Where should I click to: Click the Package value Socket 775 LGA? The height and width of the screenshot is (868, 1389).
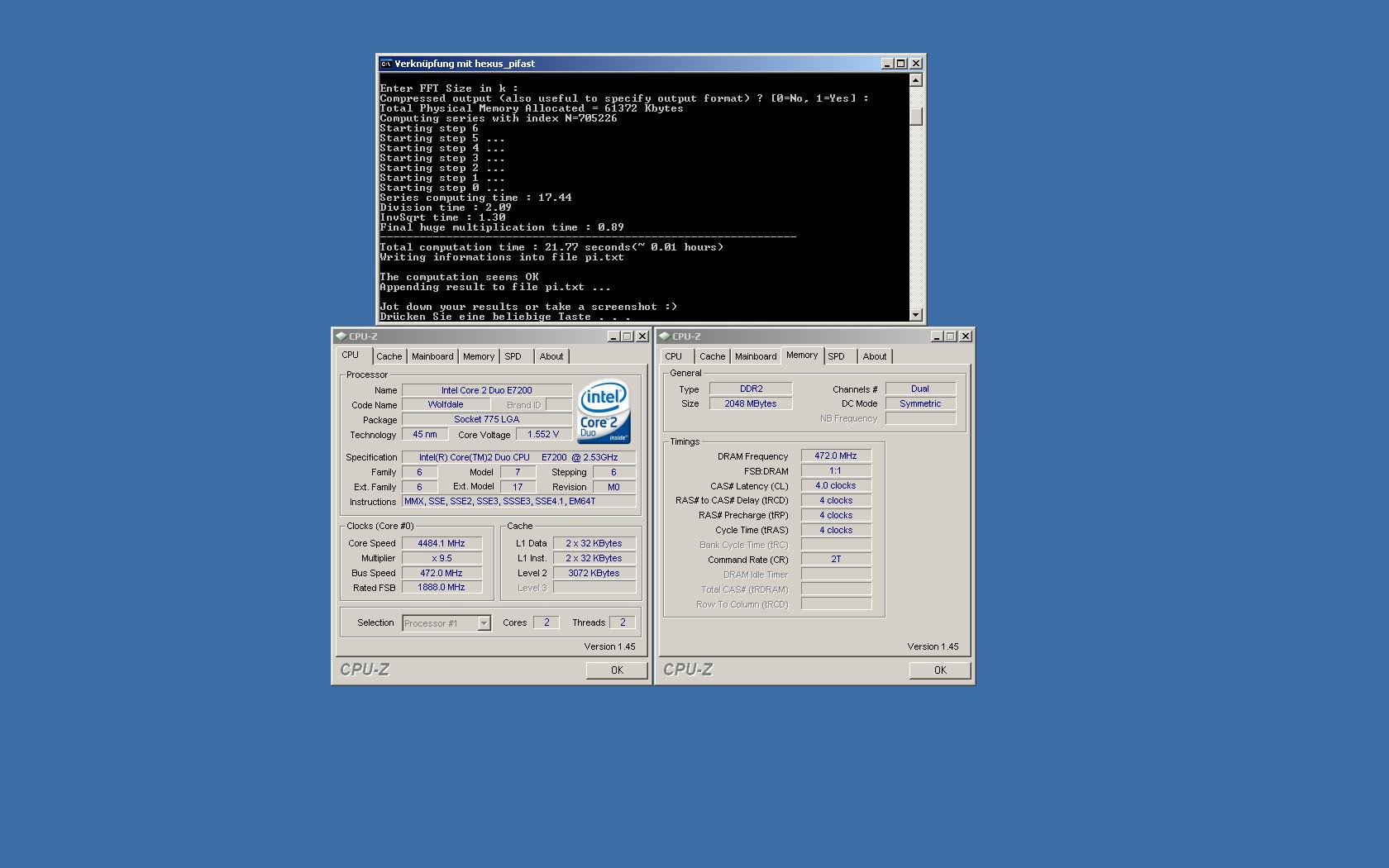coord(487,420)
